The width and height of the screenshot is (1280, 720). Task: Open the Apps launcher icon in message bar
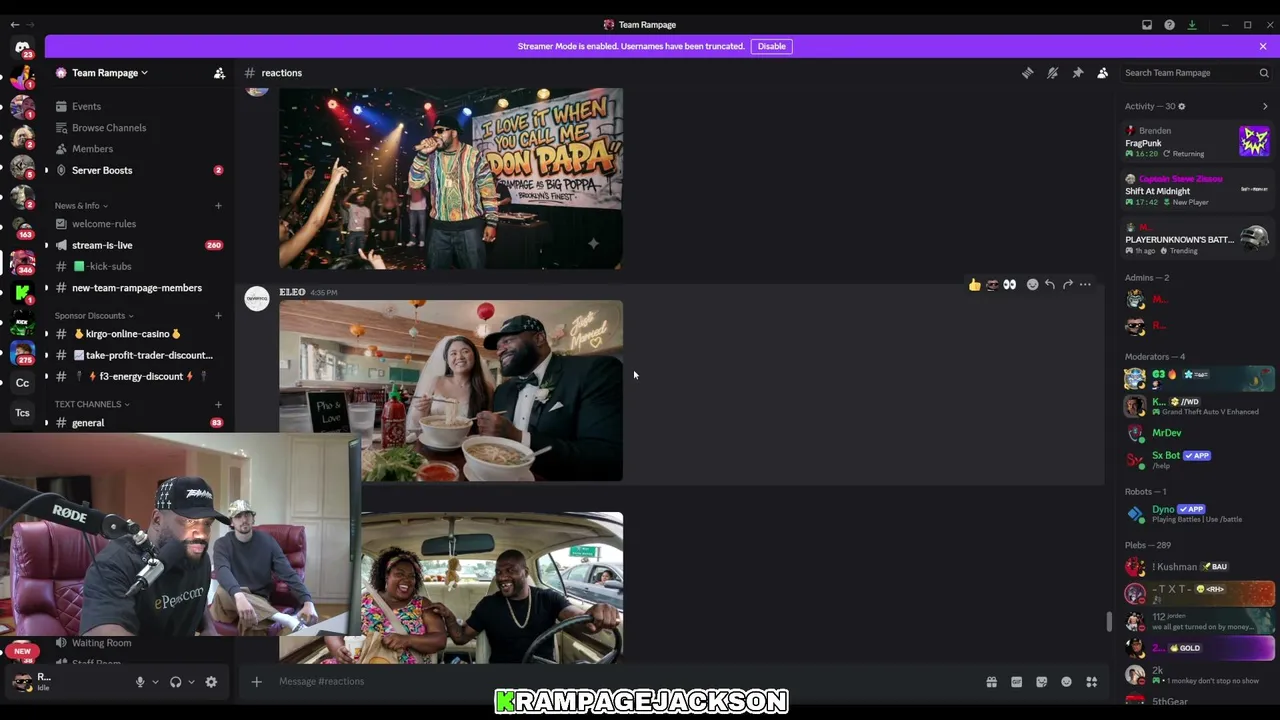1092,682
